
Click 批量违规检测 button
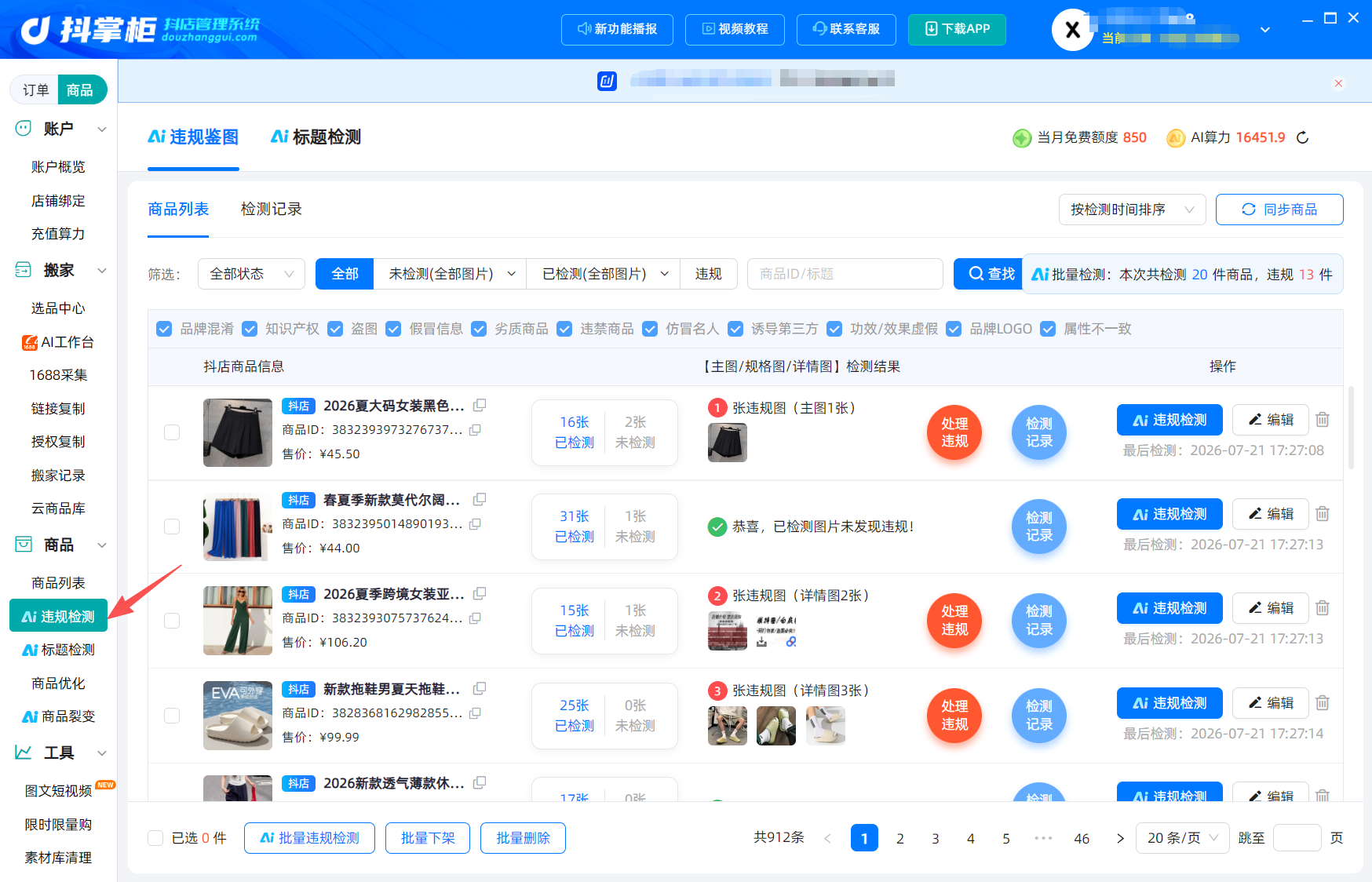(309, 838)
